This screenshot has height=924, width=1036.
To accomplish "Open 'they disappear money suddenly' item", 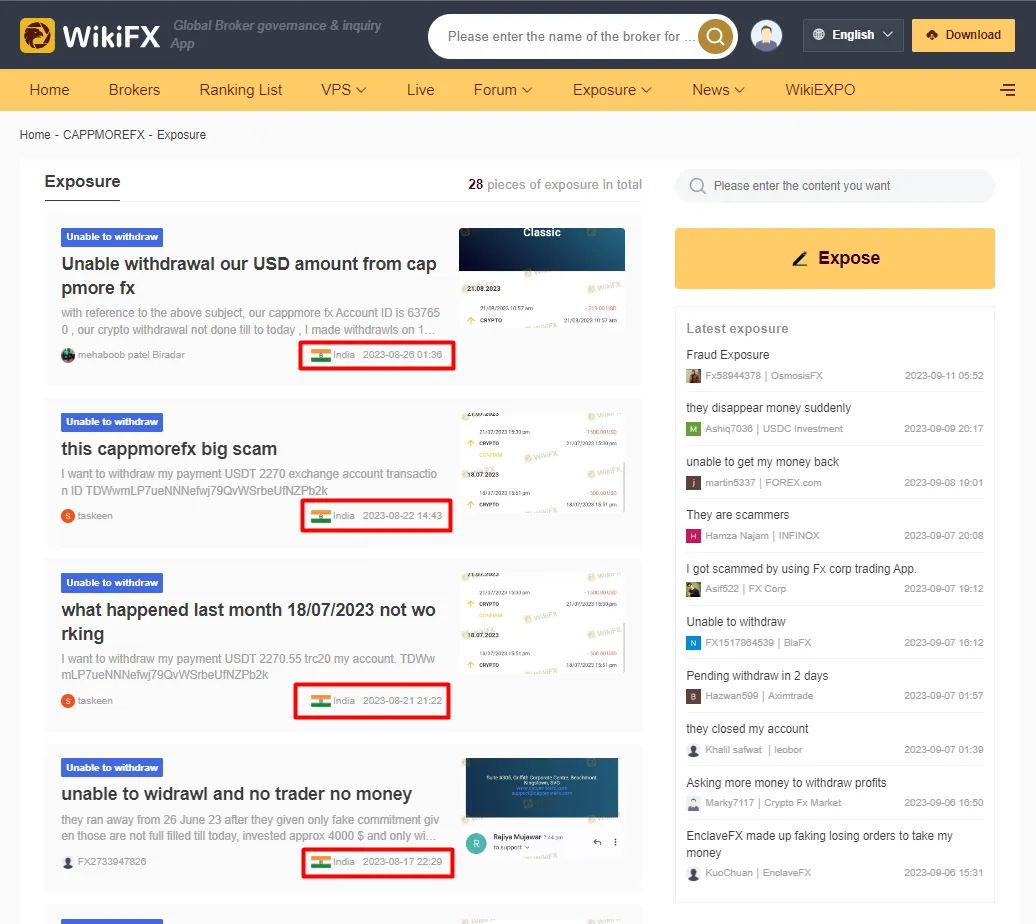I will coord(768,408).
